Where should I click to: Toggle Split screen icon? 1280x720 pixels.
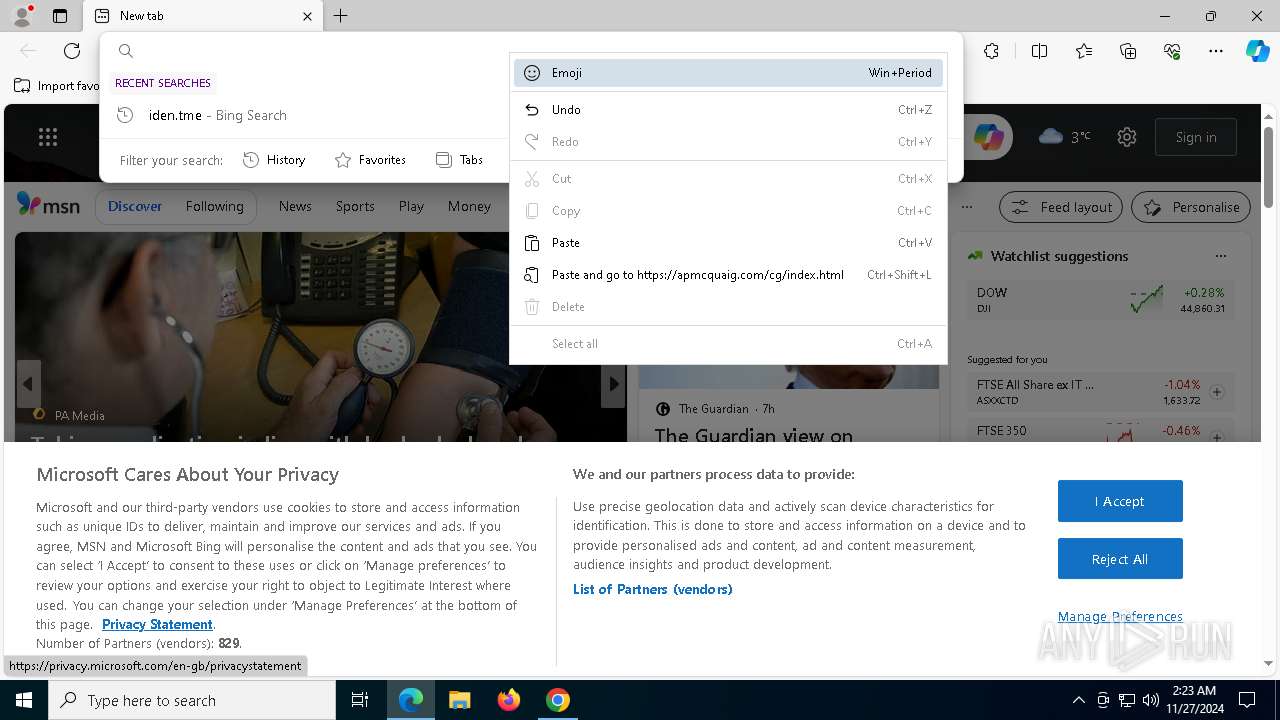tap(1039, 51)
